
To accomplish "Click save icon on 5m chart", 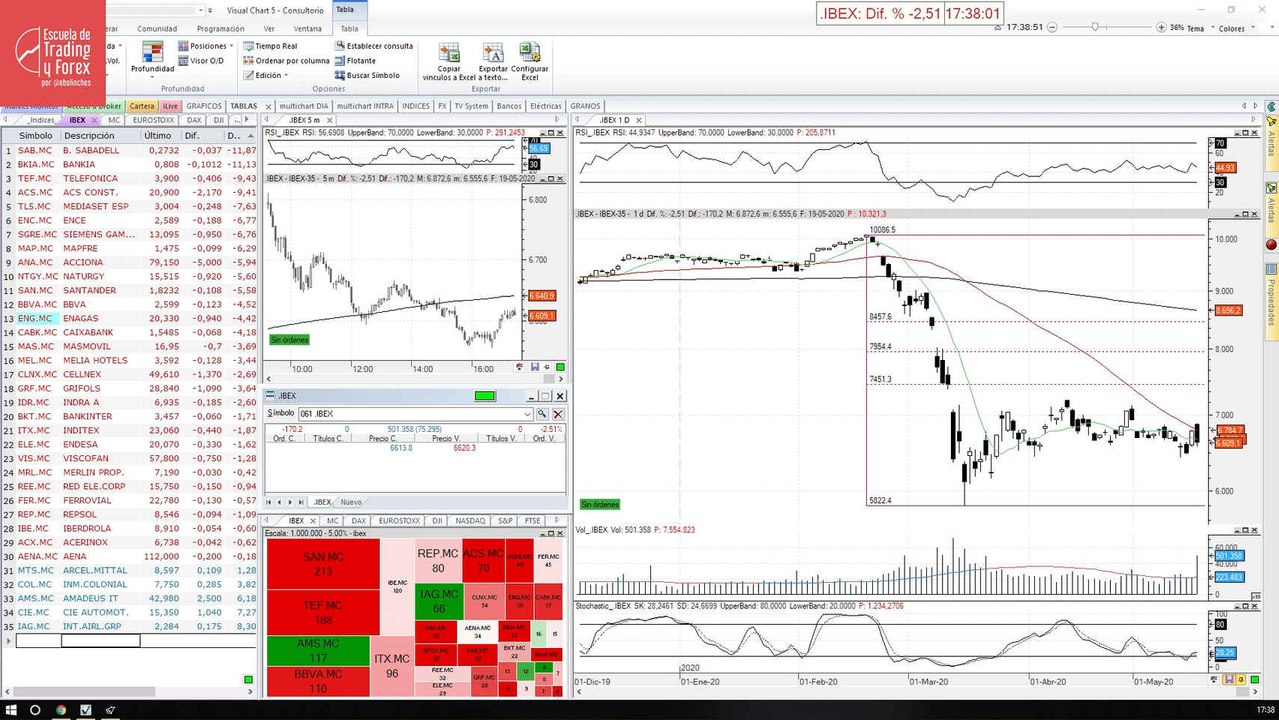I will (x=535, y=367).
